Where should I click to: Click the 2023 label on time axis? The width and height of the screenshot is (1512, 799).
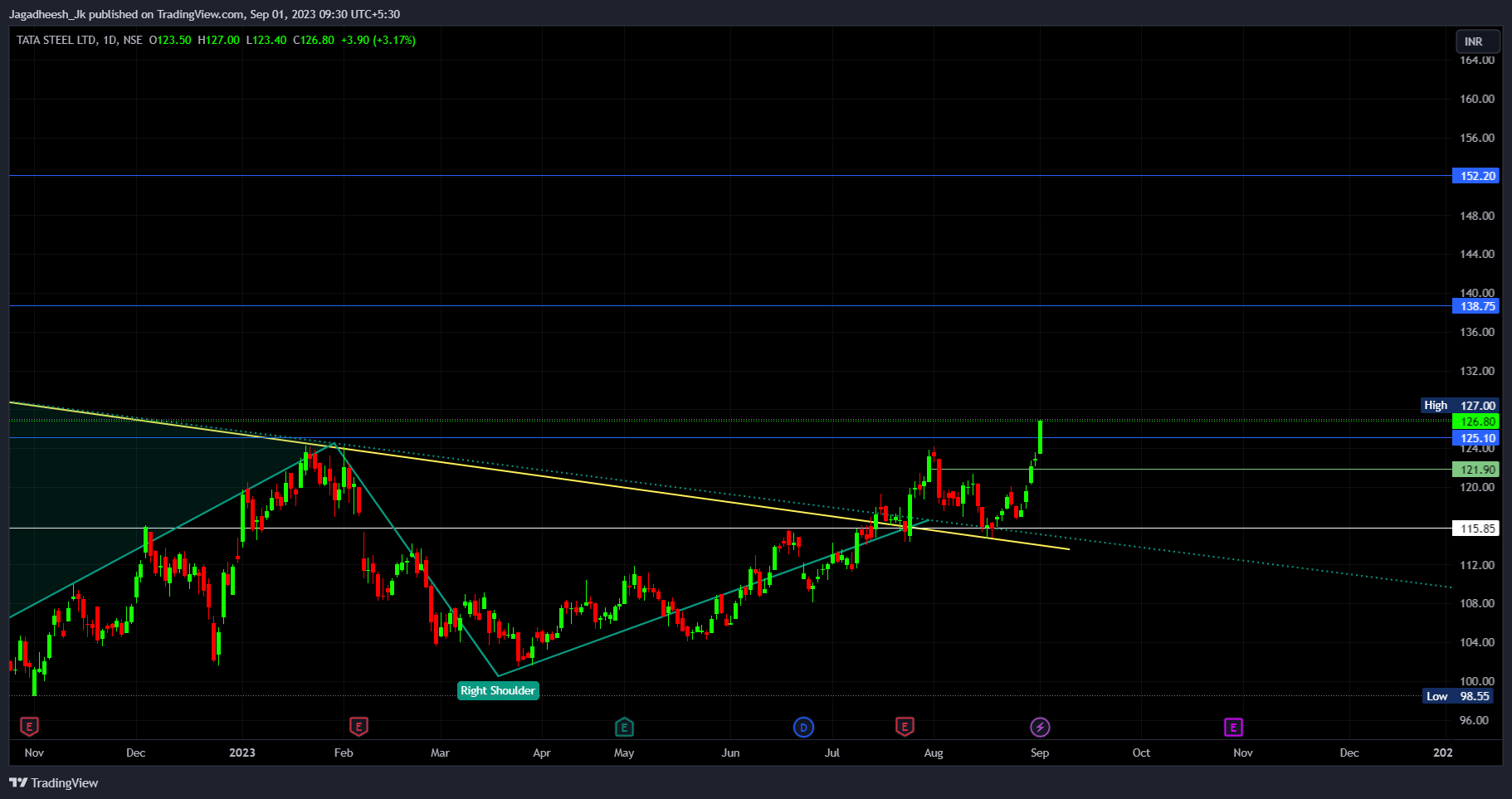tap(242, 753)
